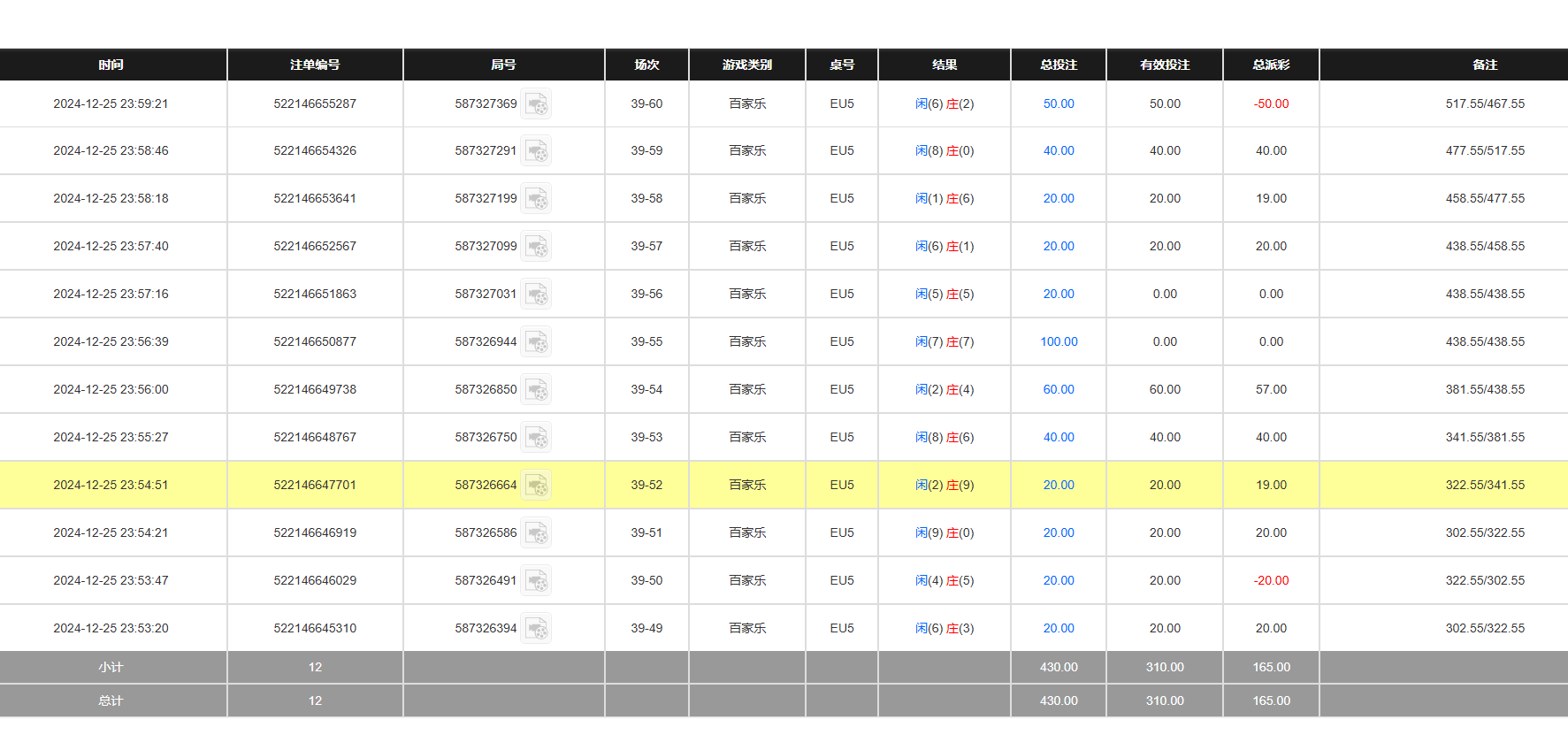The image size is (1568, 735).
Task: Open video icon in highlighted row 587326664
Action: (x=536, y=486)
